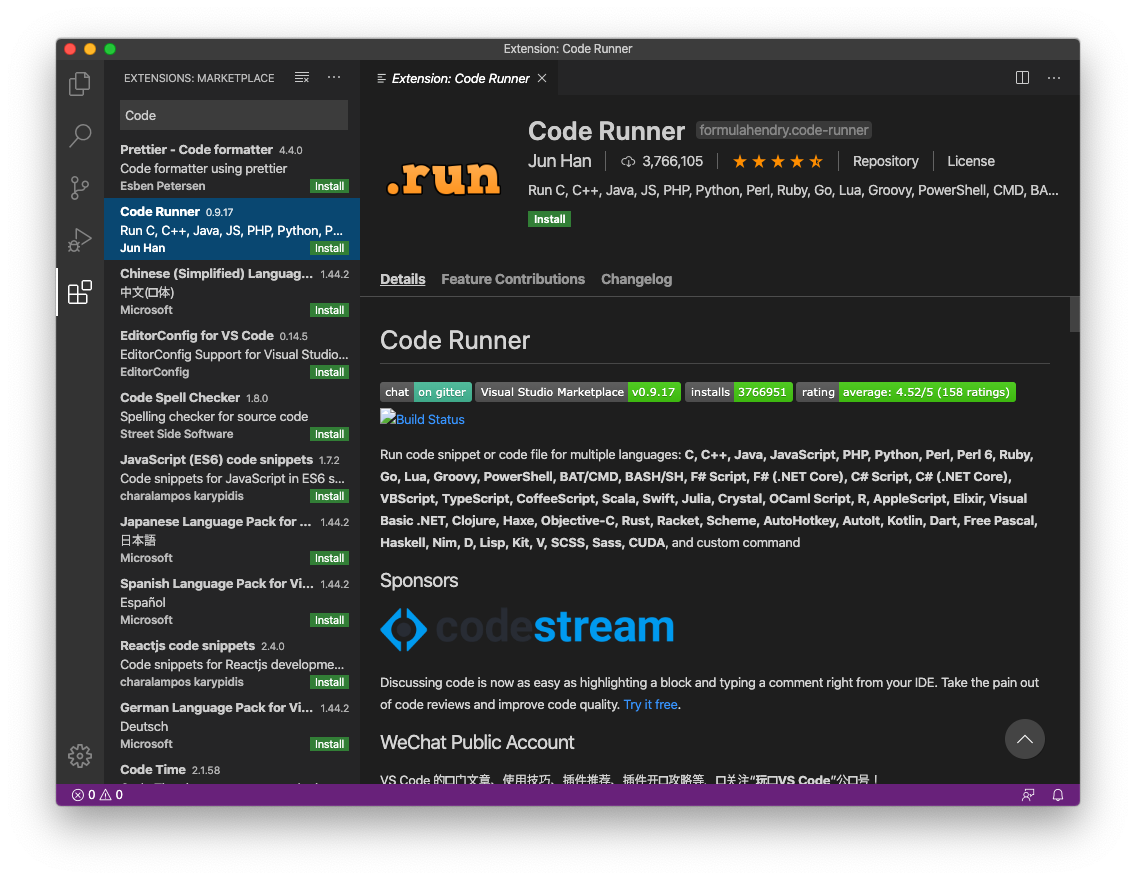1136x880 pixels.
Task: Open editor more actions ellipsis
Action: point(1054,77)
